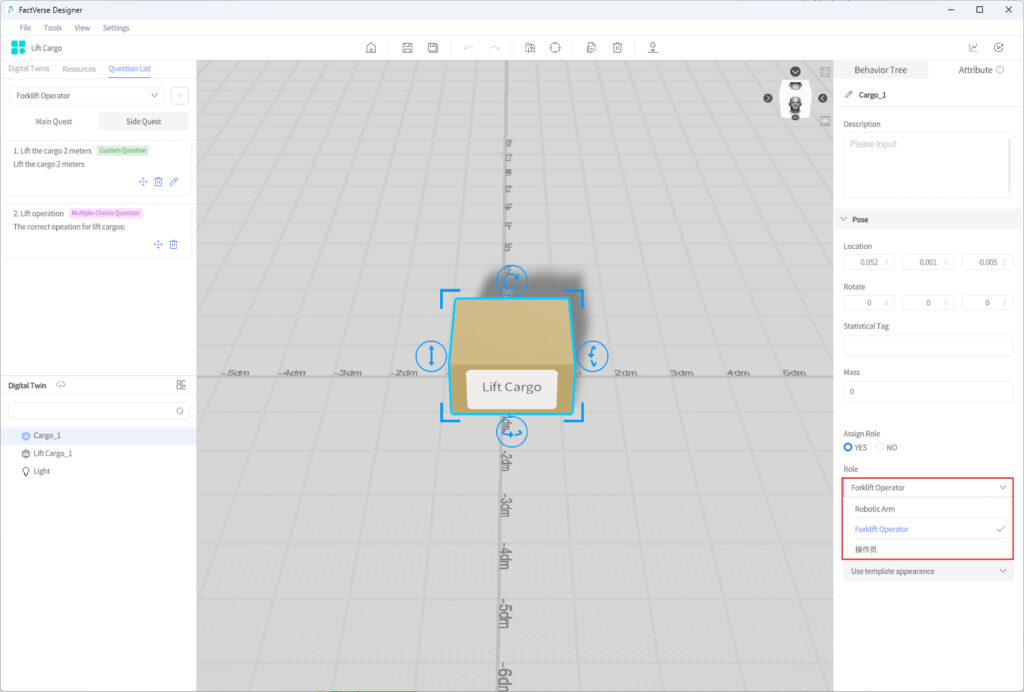This screenshot has height=692, width=1024.
Task: Click the Side Quest button
Action: coord(144,121)
